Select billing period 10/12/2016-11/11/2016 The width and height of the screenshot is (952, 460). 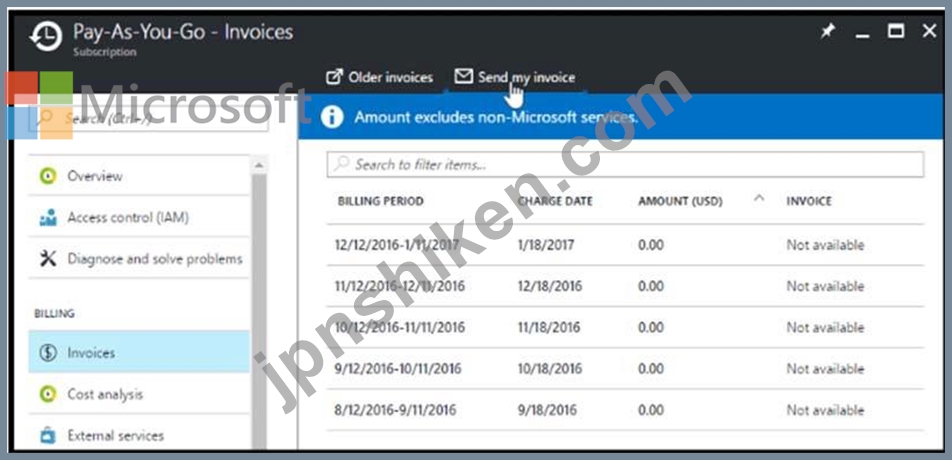[x=400, y=328]
